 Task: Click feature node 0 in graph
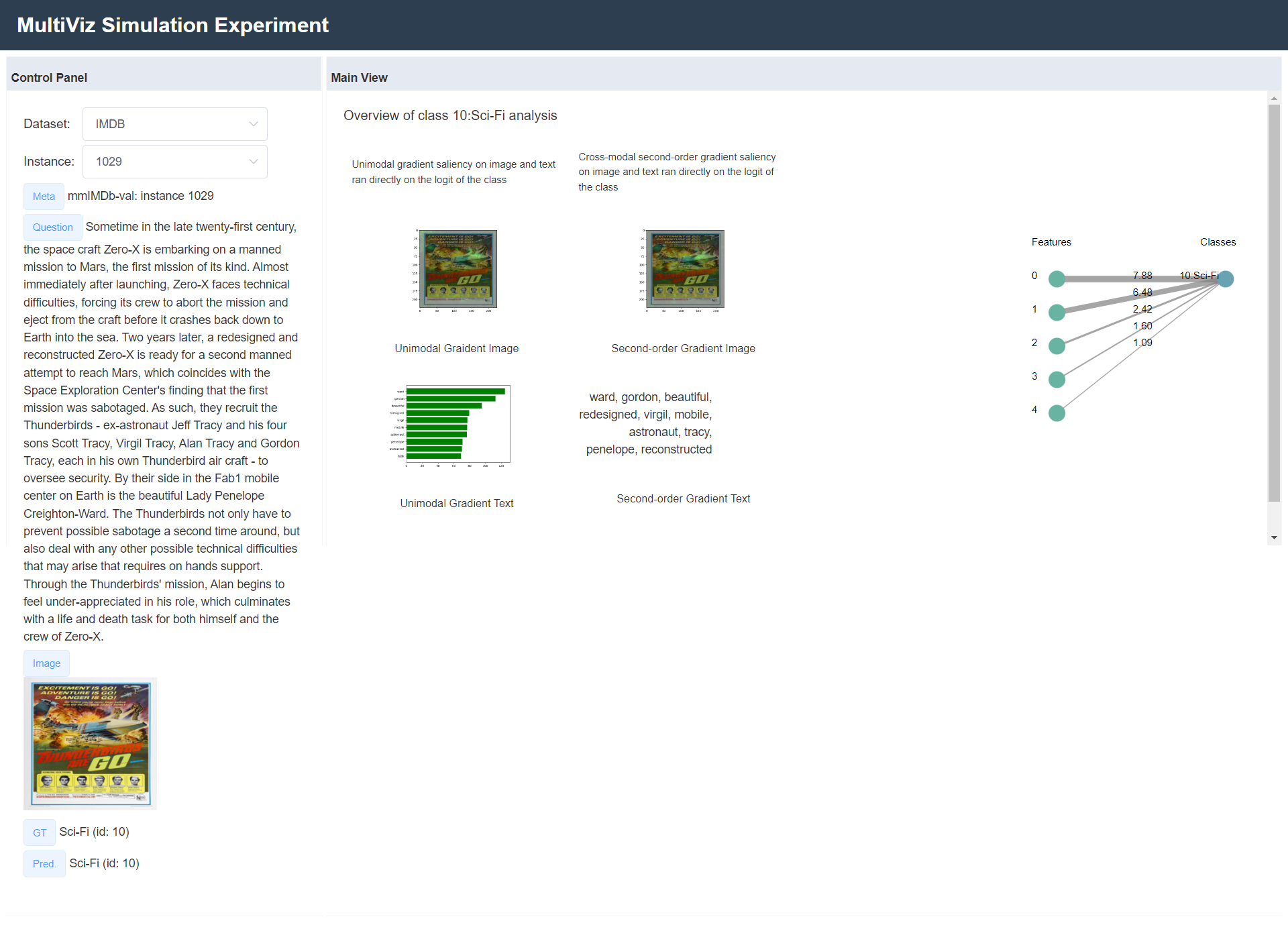[x=1057, y=279]
